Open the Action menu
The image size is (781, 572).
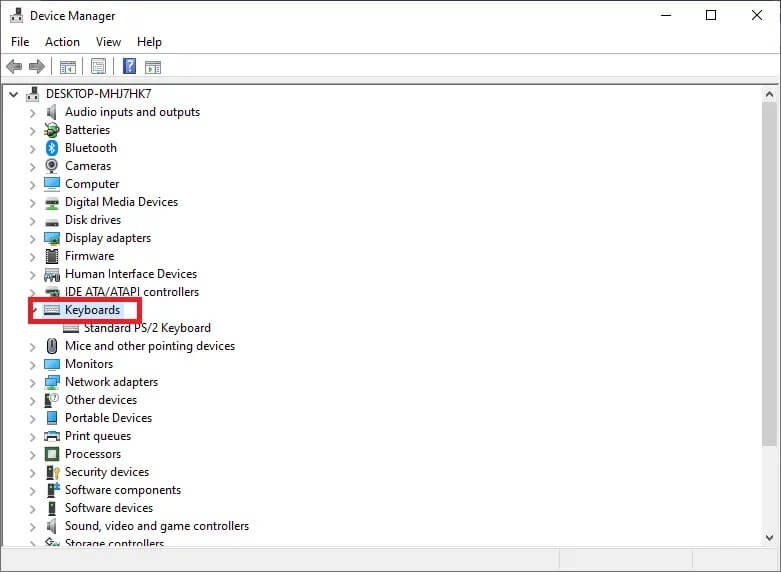coord(62,42)
